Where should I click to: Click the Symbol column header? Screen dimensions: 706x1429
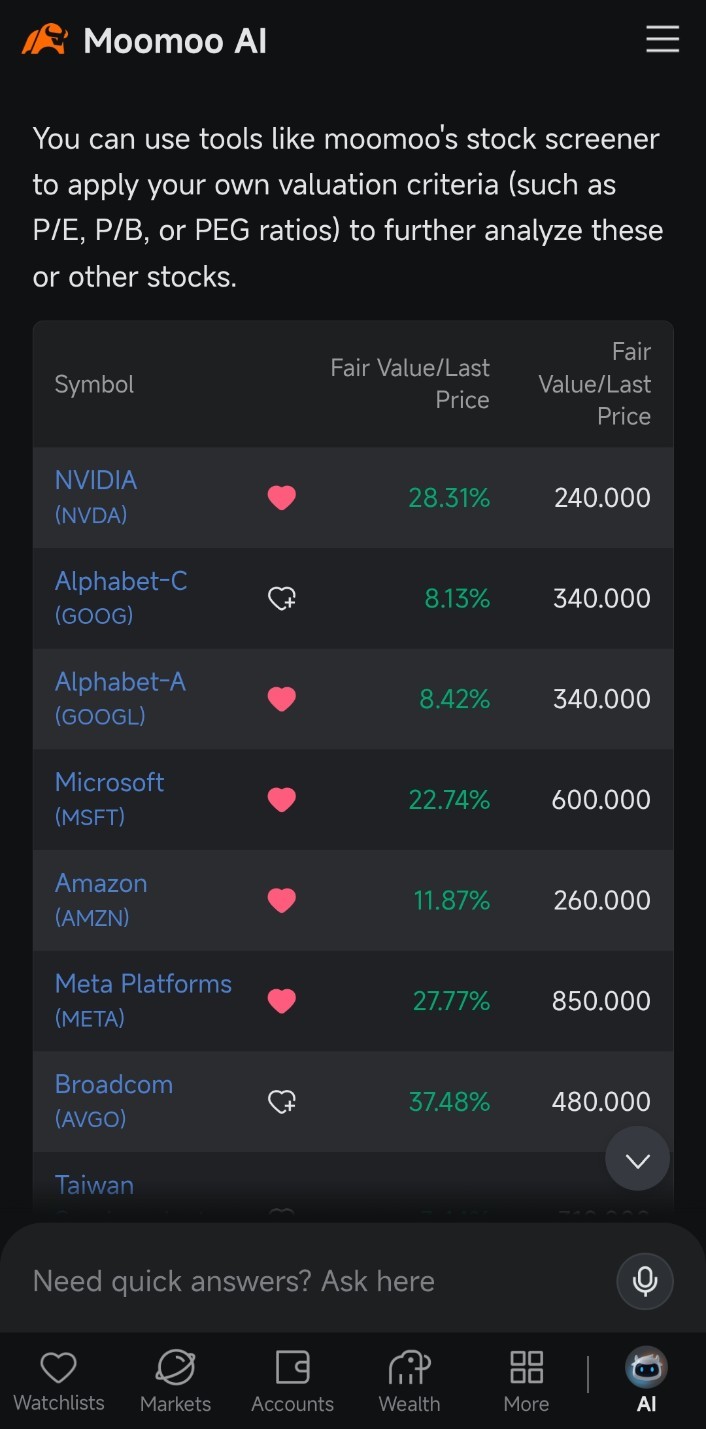click(x=94, y=384)
